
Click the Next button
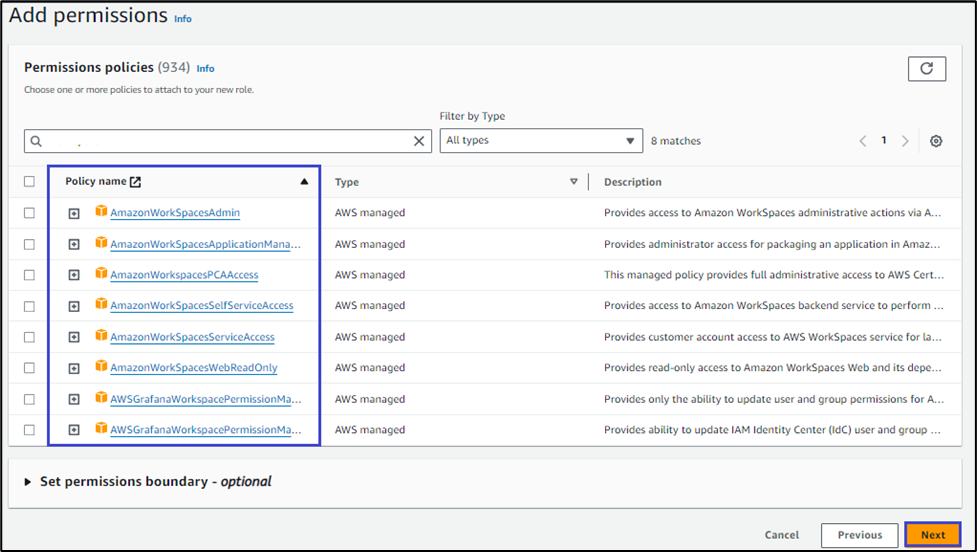tap(932, 535)
